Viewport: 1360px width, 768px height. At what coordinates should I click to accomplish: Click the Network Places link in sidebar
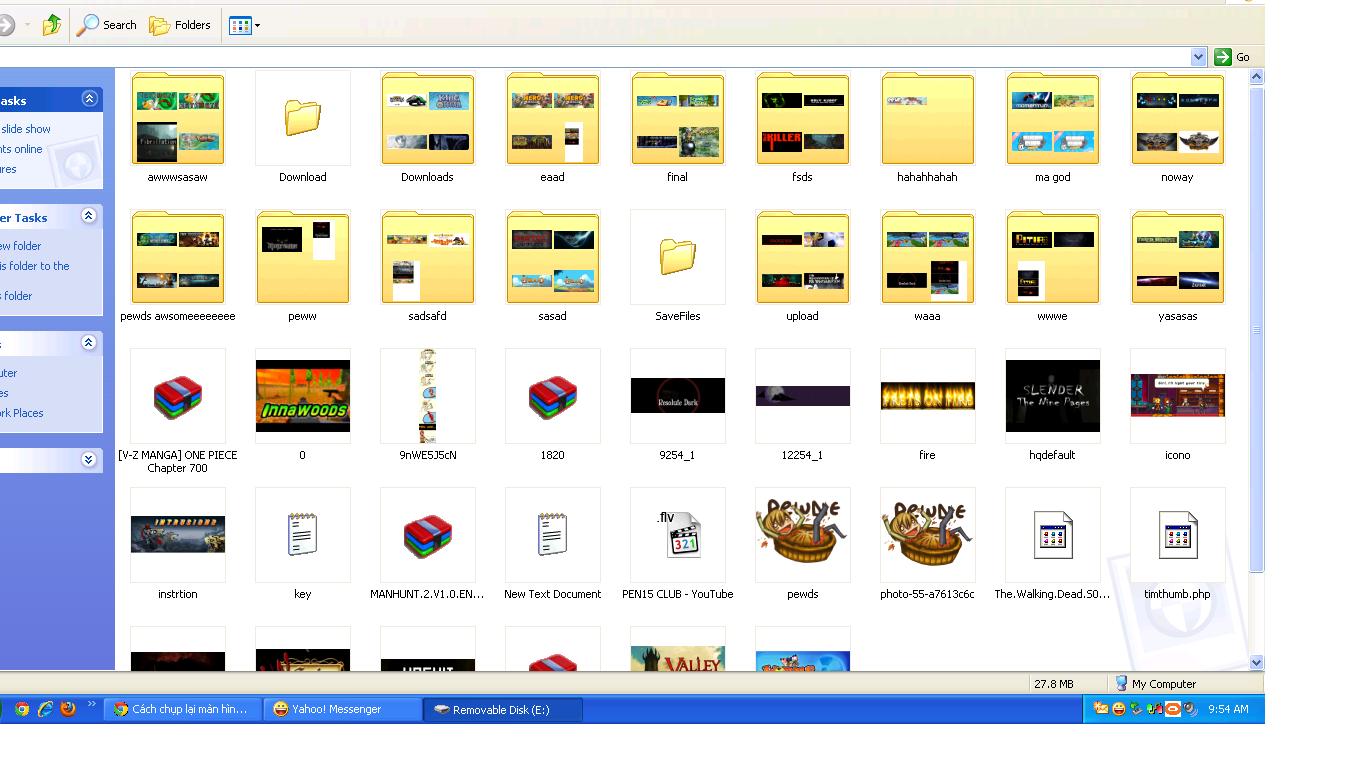coord(22,413)
